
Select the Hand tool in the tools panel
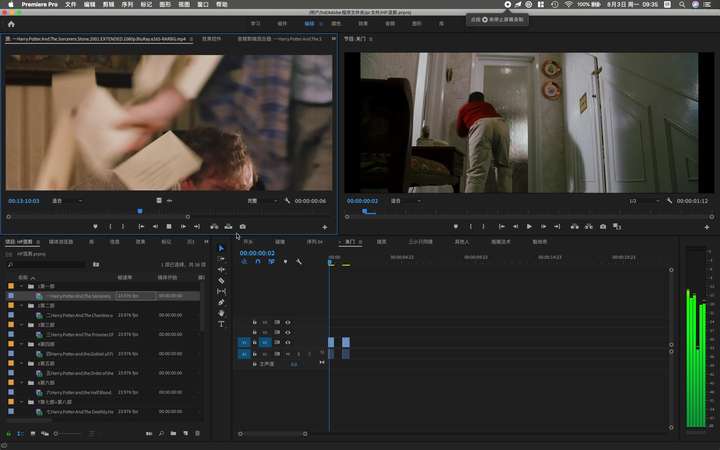coord(221,313)
